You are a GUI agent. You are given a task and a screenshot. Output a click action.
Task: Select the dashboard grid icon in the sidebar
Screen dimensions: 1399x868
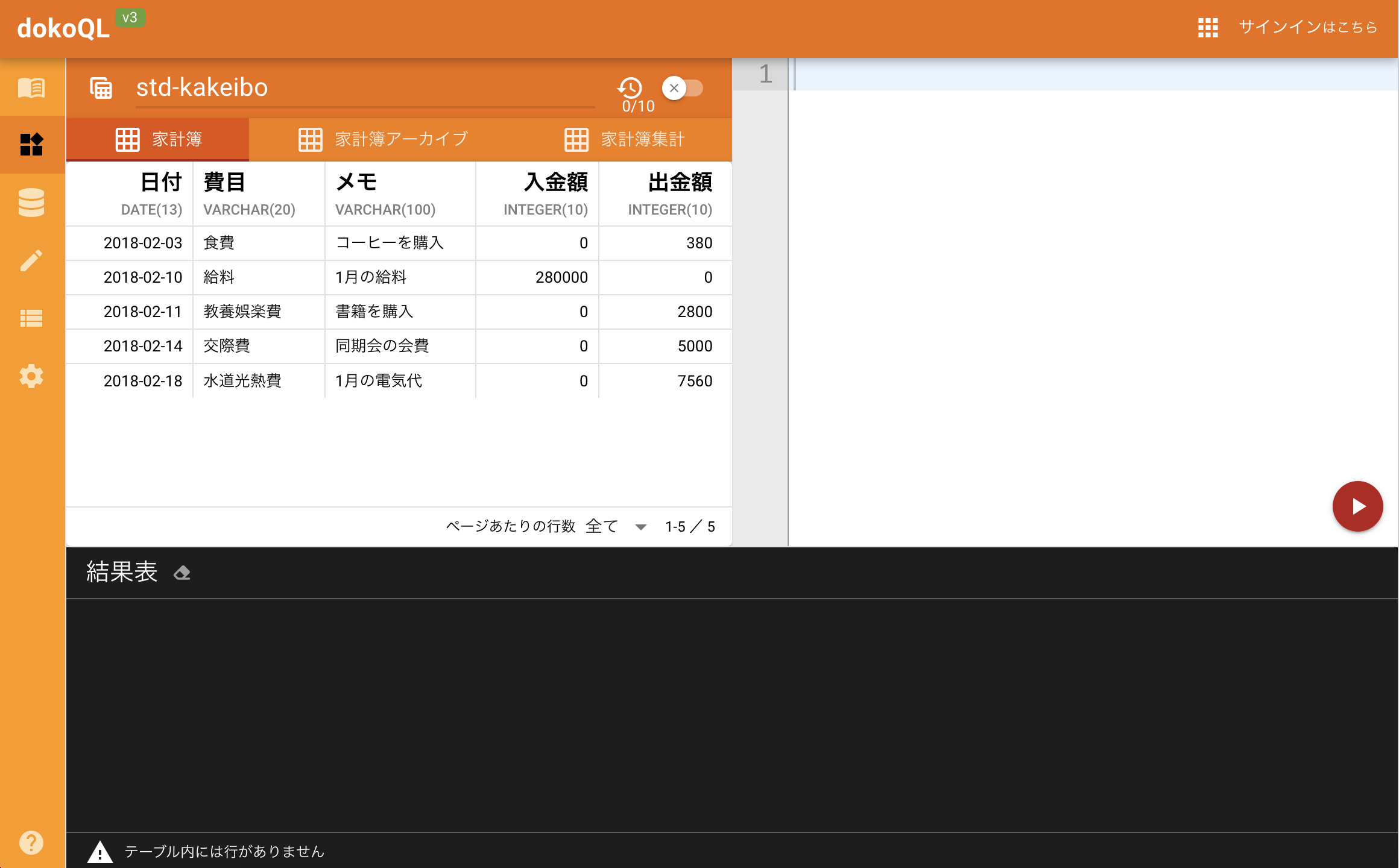pos(31,145)
